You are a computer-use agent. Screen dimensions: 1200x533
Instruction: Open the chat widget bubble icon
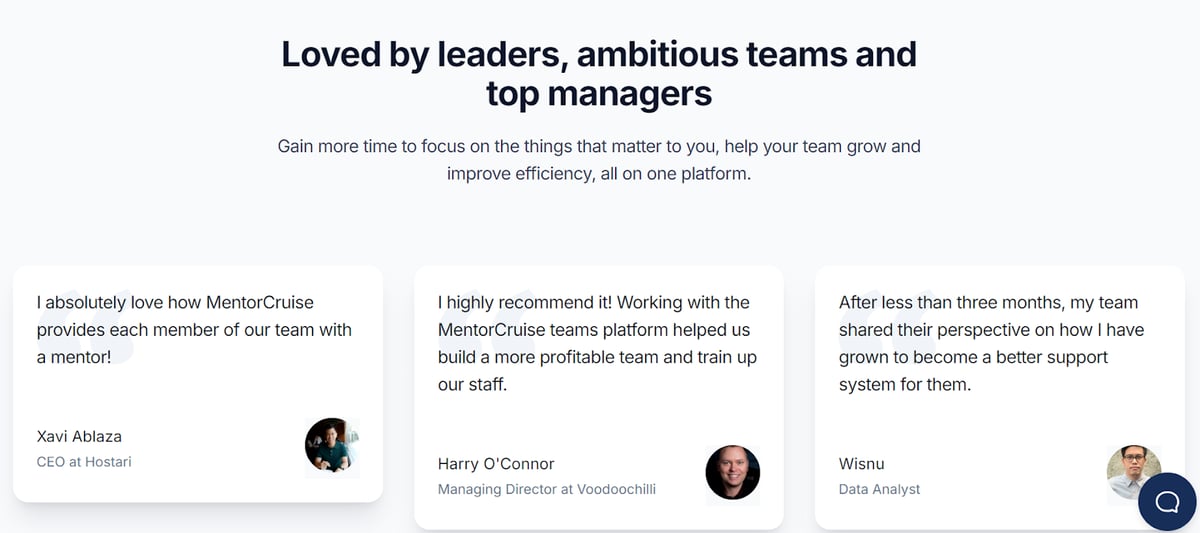[1167, 500]
